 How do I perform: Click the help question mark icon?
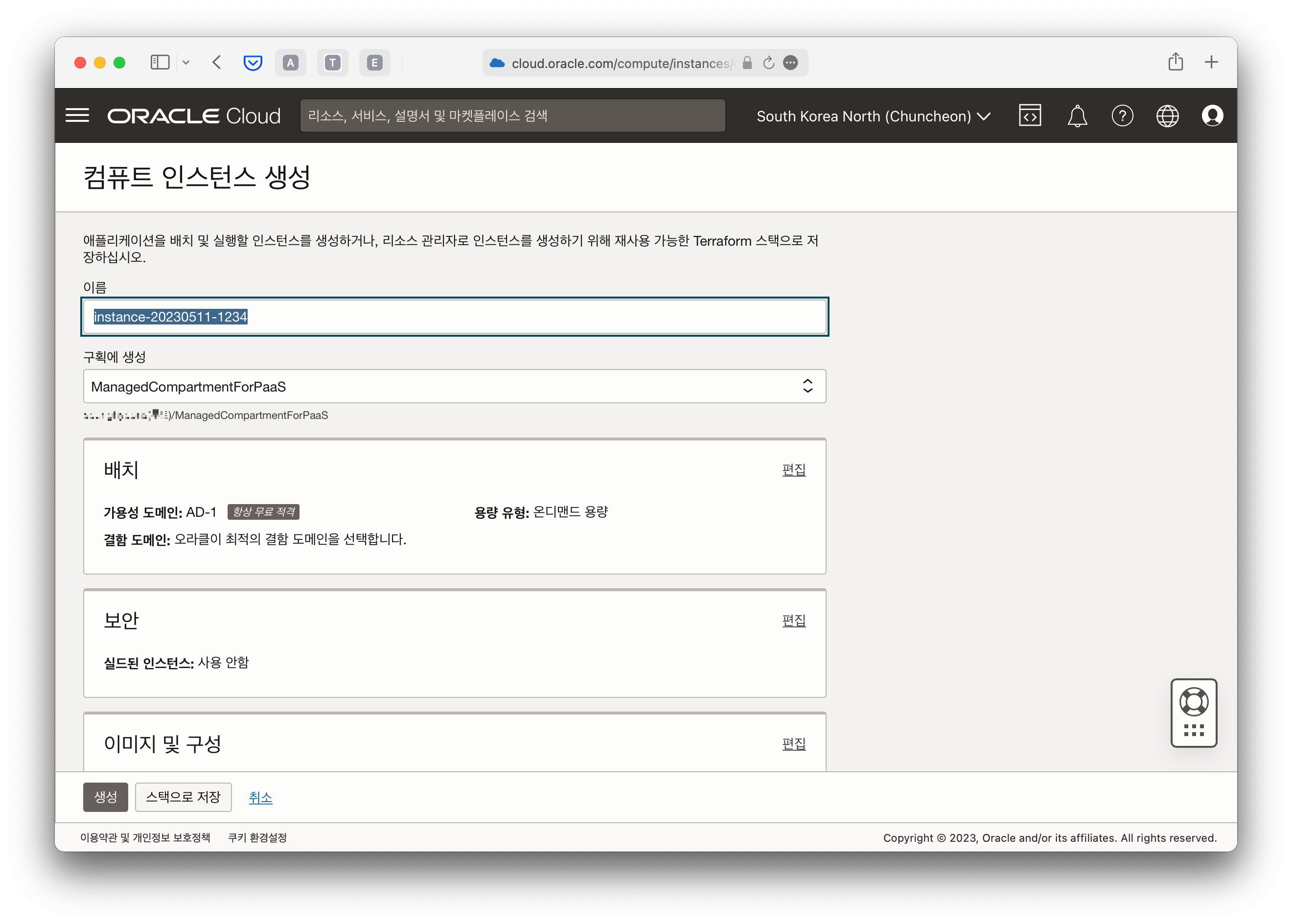[1122, 116]
